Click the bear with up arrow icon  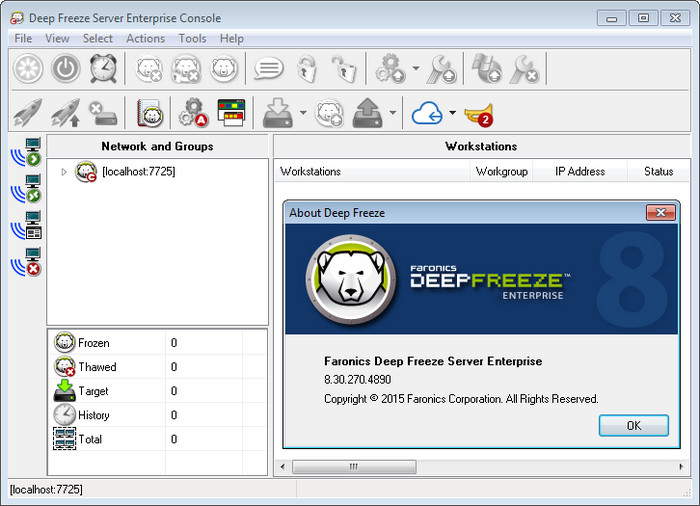pyautogui.click(x=329, y=113)
